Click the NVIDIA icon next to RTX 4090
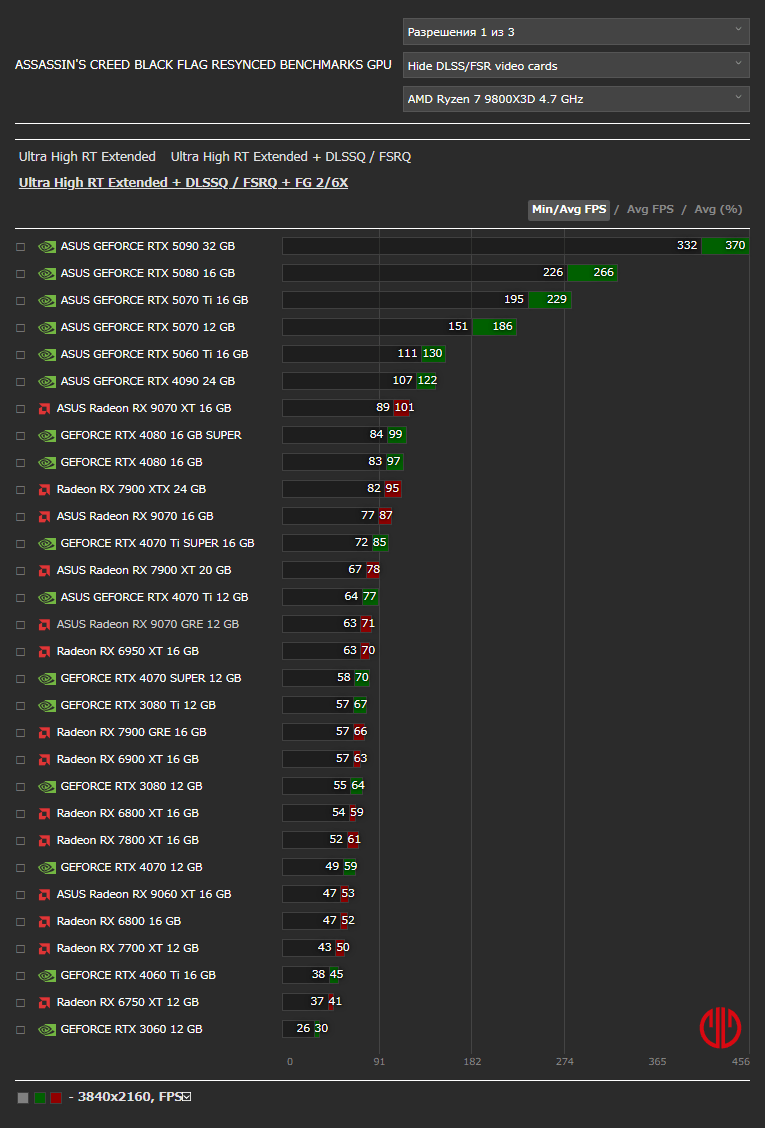Viewport: 765px width, 1128px height. tap(47, 381)
